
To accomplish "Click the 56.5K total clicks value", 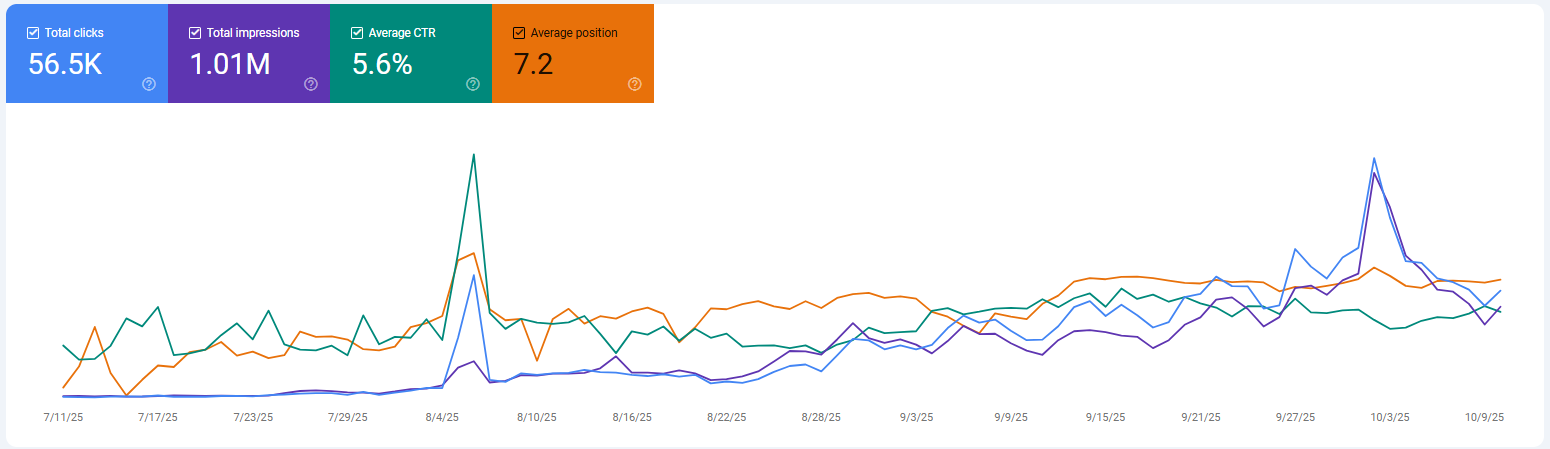I will pos(65,64).
